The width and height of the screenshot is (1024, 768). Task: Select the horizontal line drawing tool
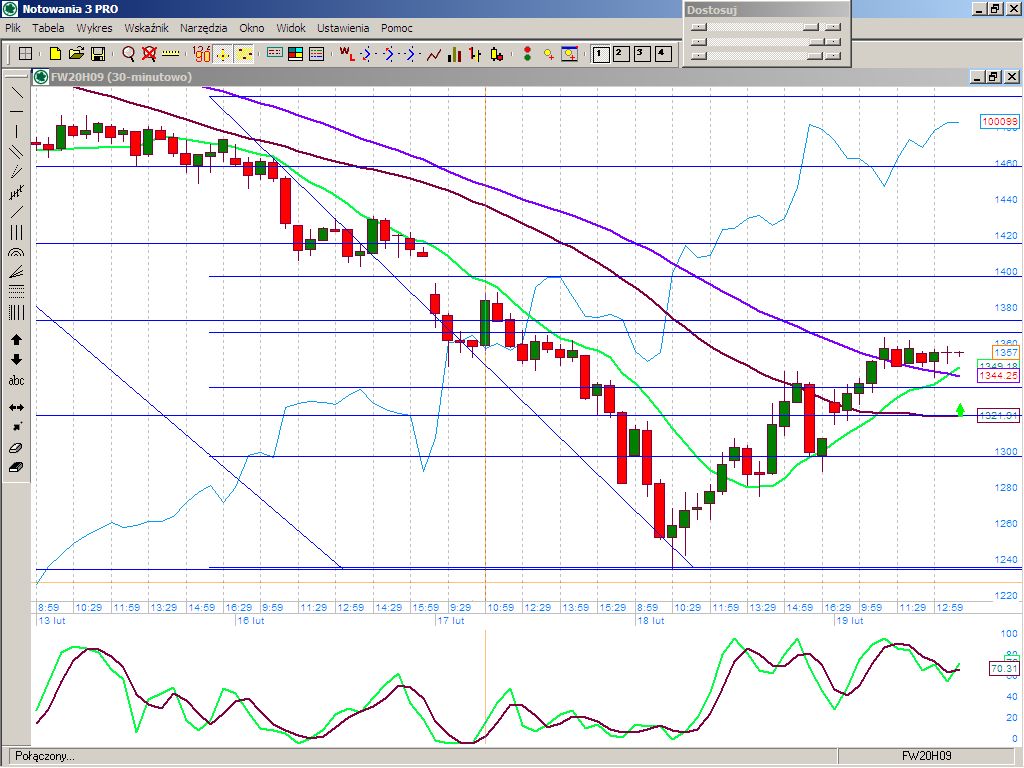click(x=16, y=112)
